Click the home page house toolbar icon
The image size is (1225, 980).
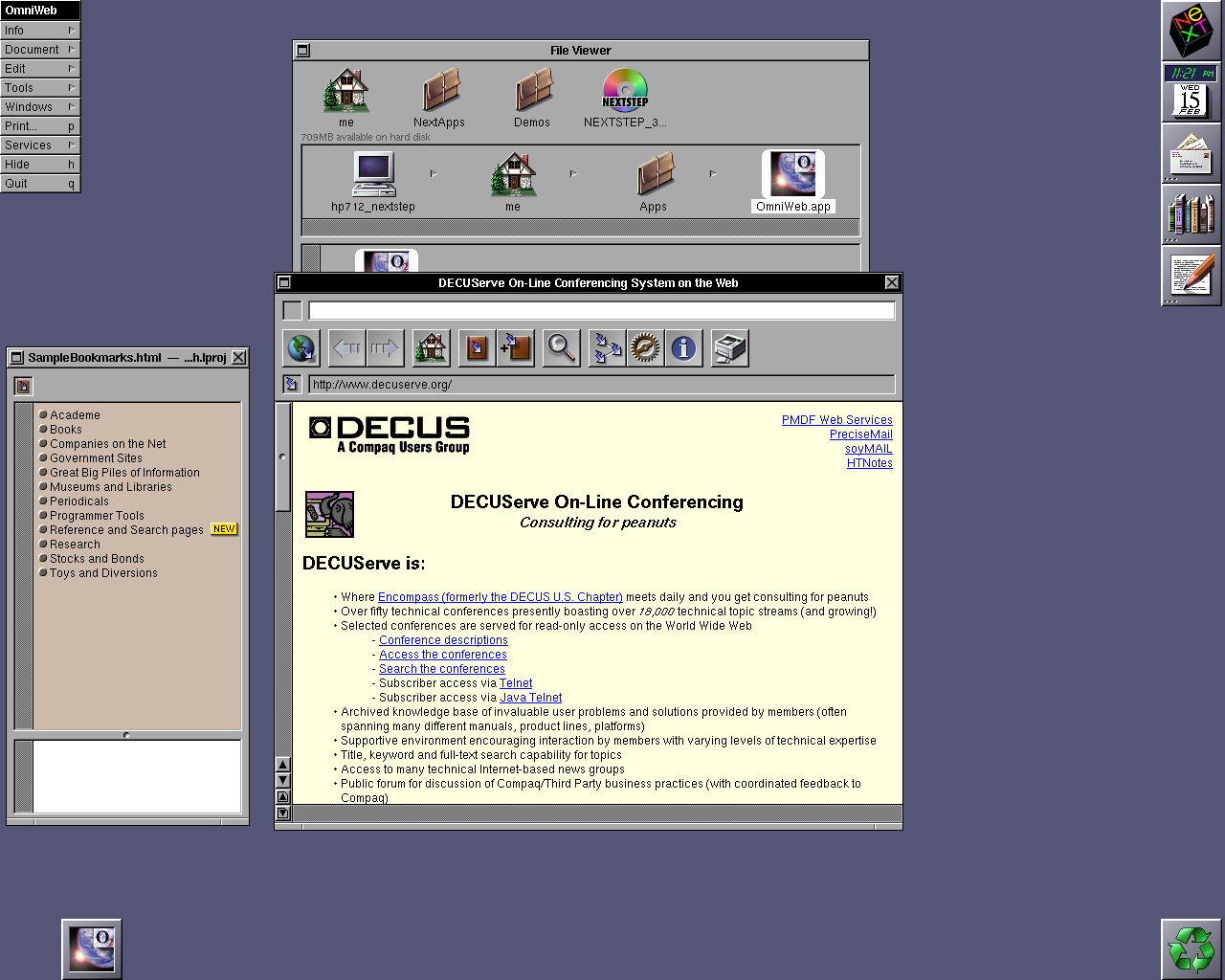pyautogui.click(x=431, y=348)
